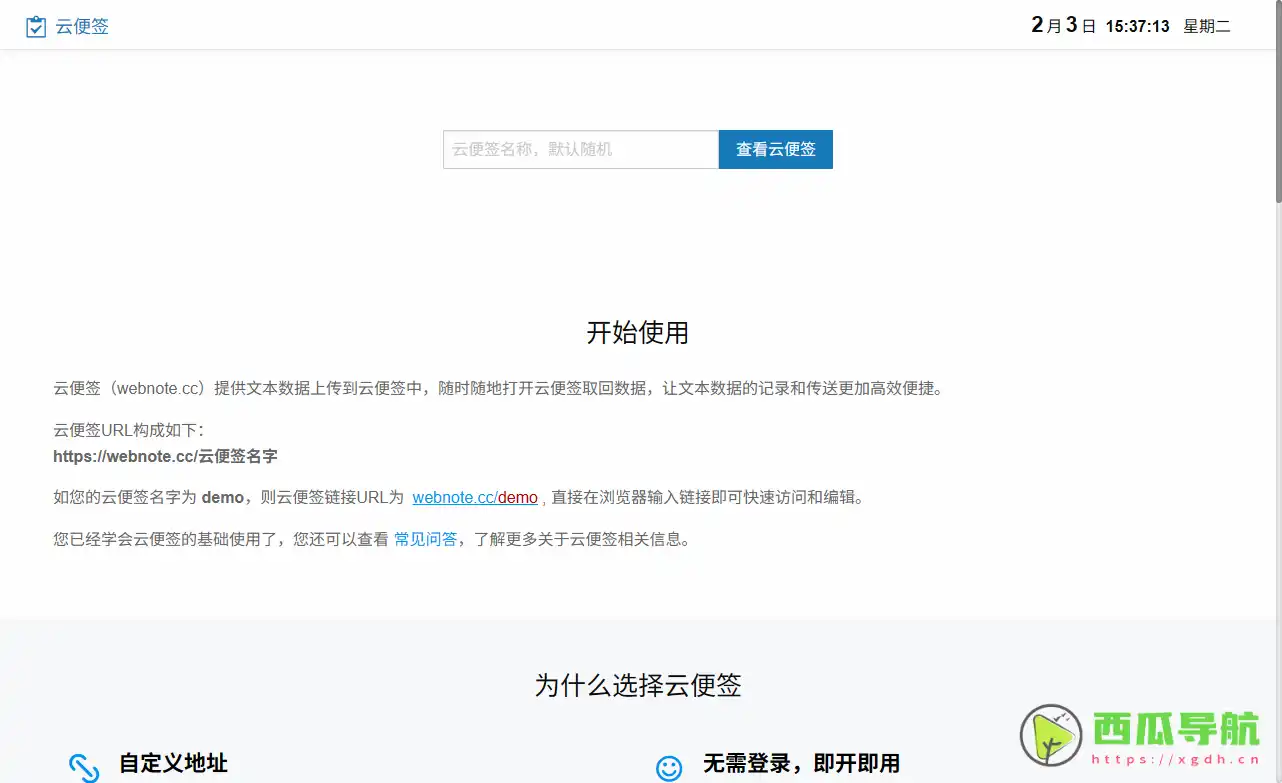
Task: Click the 开始使用 section heading
Action: [637, 333]
